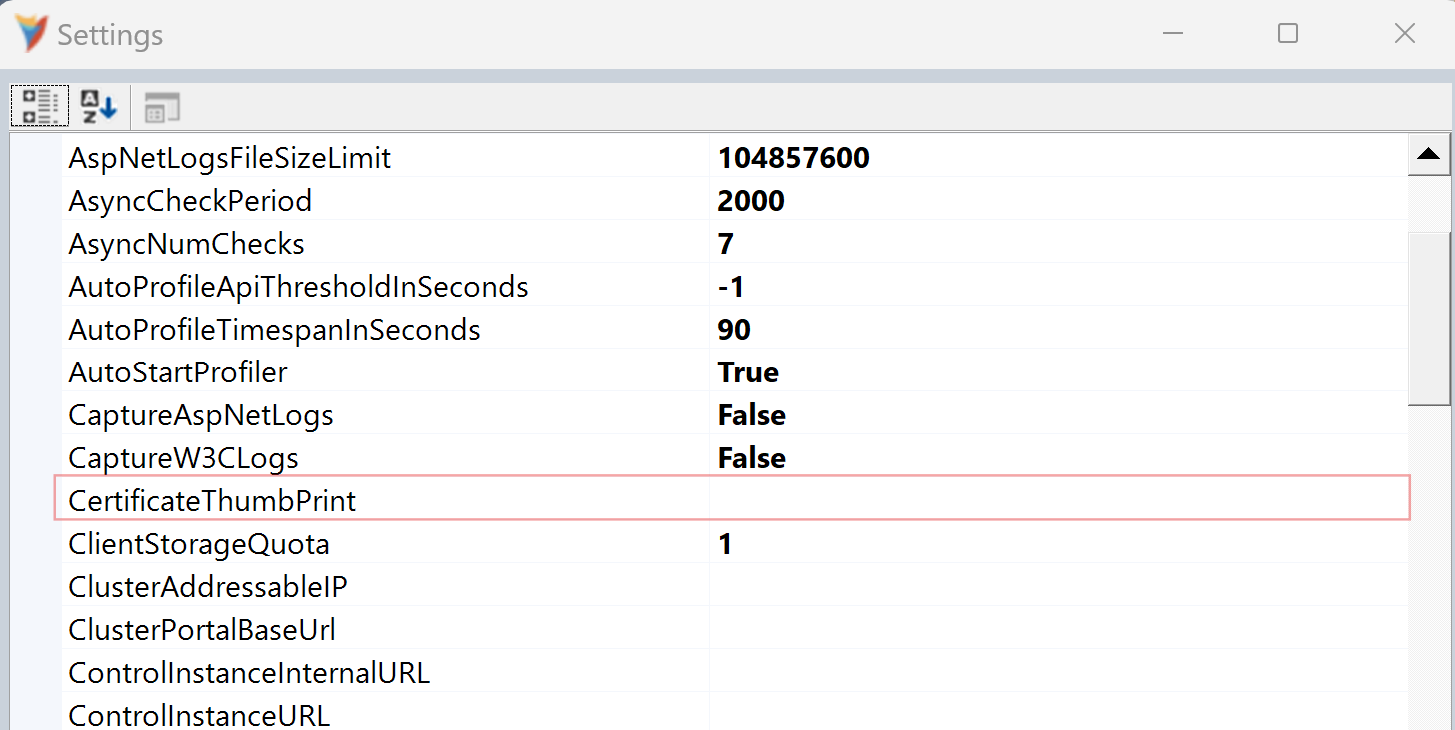Select the CertificateThumbPrint property name
The height and width of the screenshot is (730, 1455).
[212, 500]
